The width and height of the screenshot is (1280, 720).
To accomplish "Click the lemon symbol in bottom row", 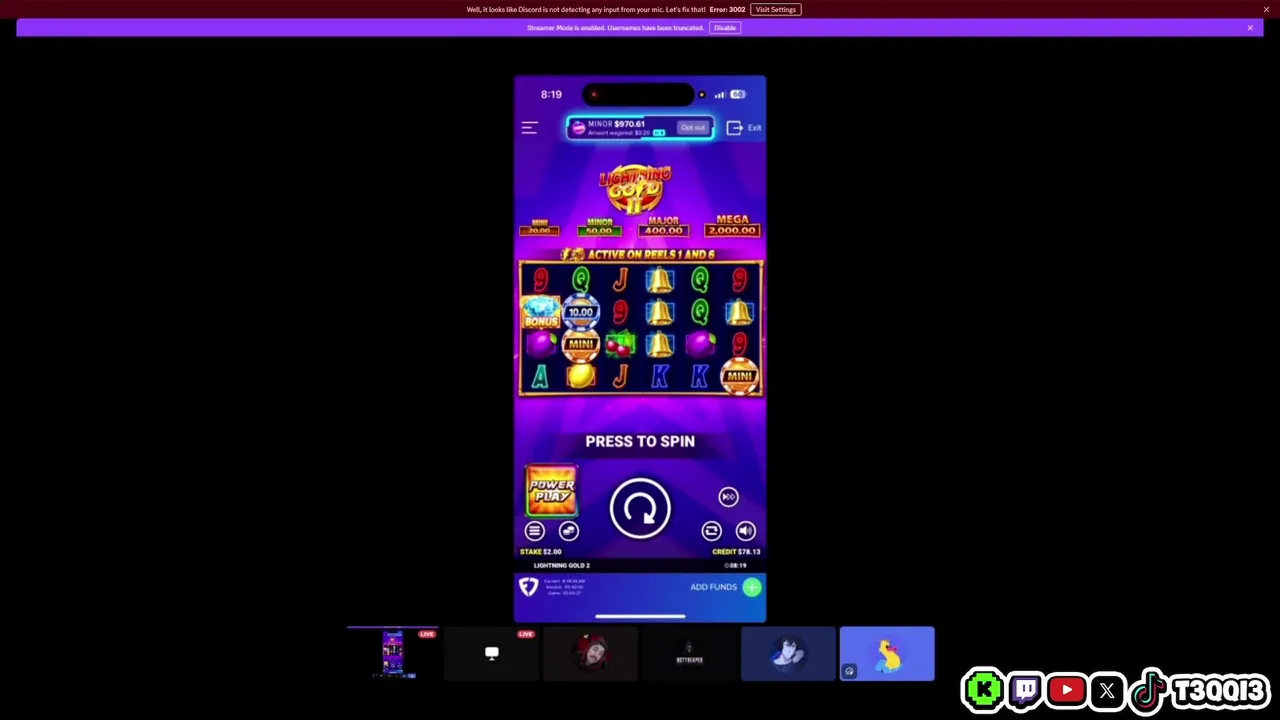I will (x=580, y=376).
